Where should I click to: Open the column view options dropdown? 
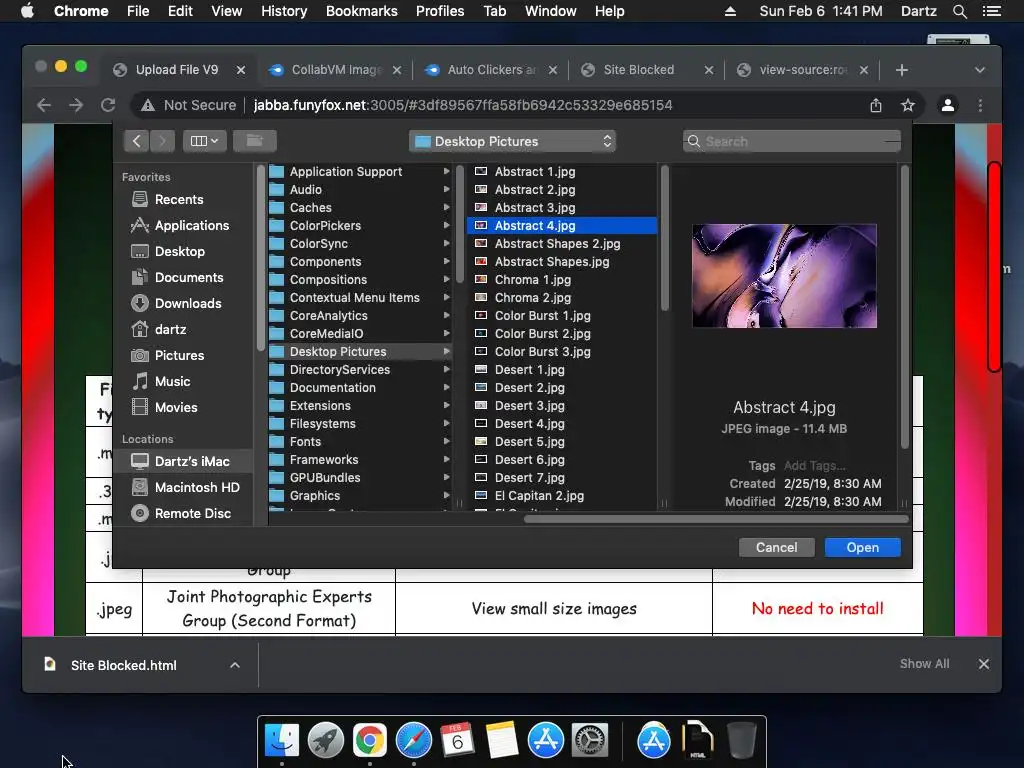tap(204, 141)
